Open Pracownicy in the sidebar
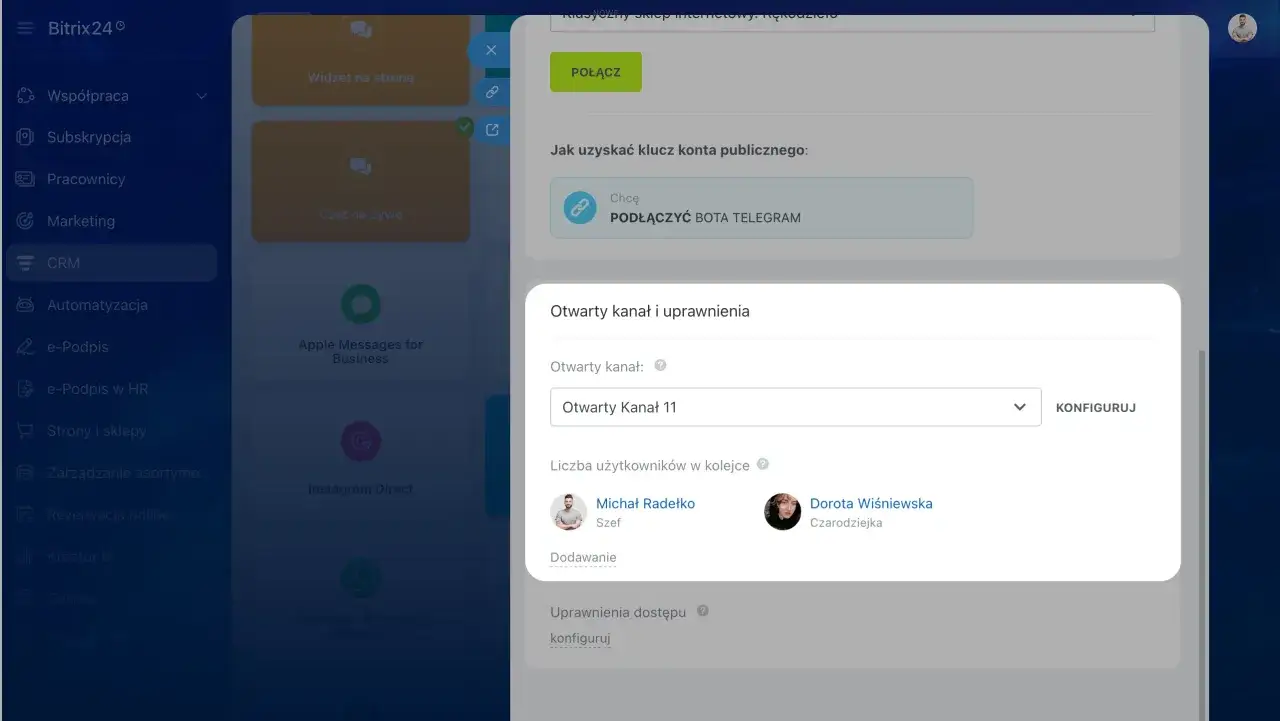 pyautogui.click(x=86, y=179)
